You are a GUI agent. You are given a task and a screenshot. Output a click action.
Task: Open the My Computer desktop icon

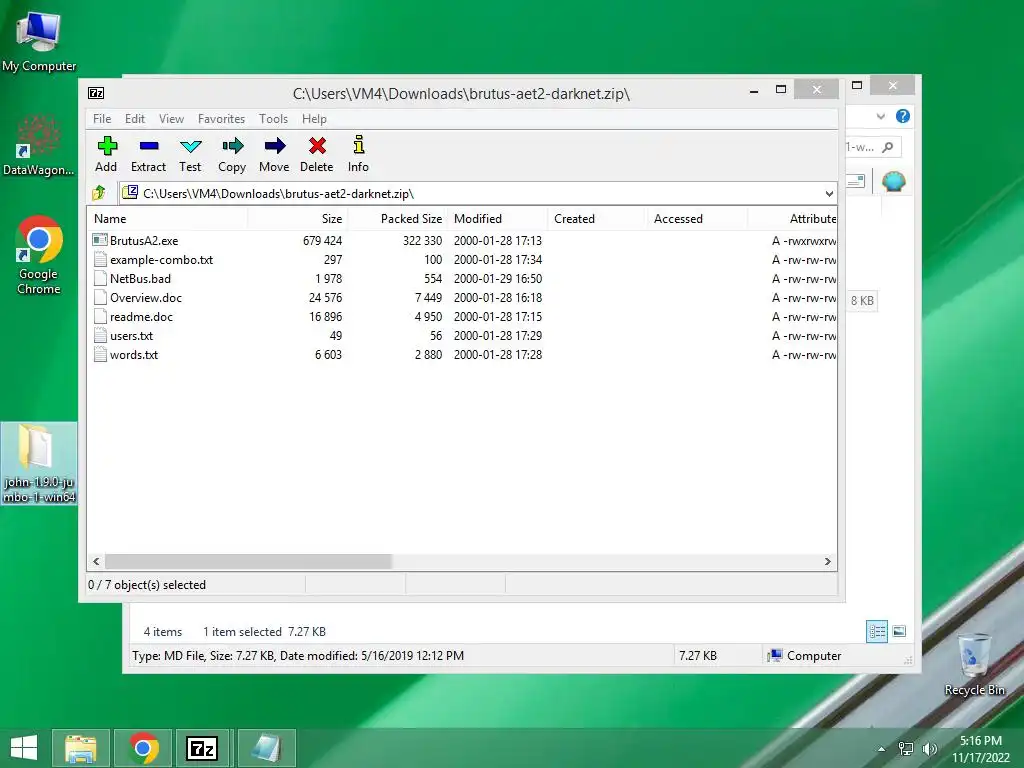[39, 41]
